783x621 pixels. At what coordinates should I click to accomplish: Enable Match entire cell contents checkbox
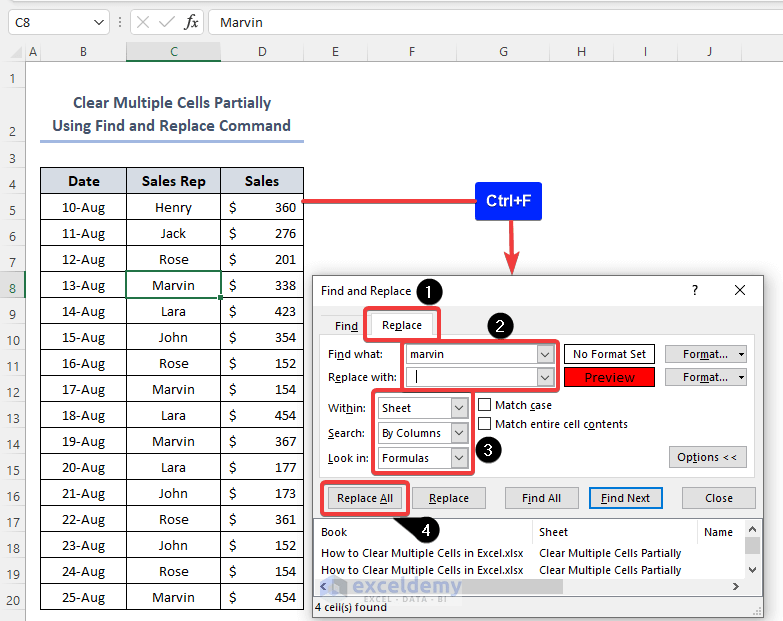click(x=484, y=424)
